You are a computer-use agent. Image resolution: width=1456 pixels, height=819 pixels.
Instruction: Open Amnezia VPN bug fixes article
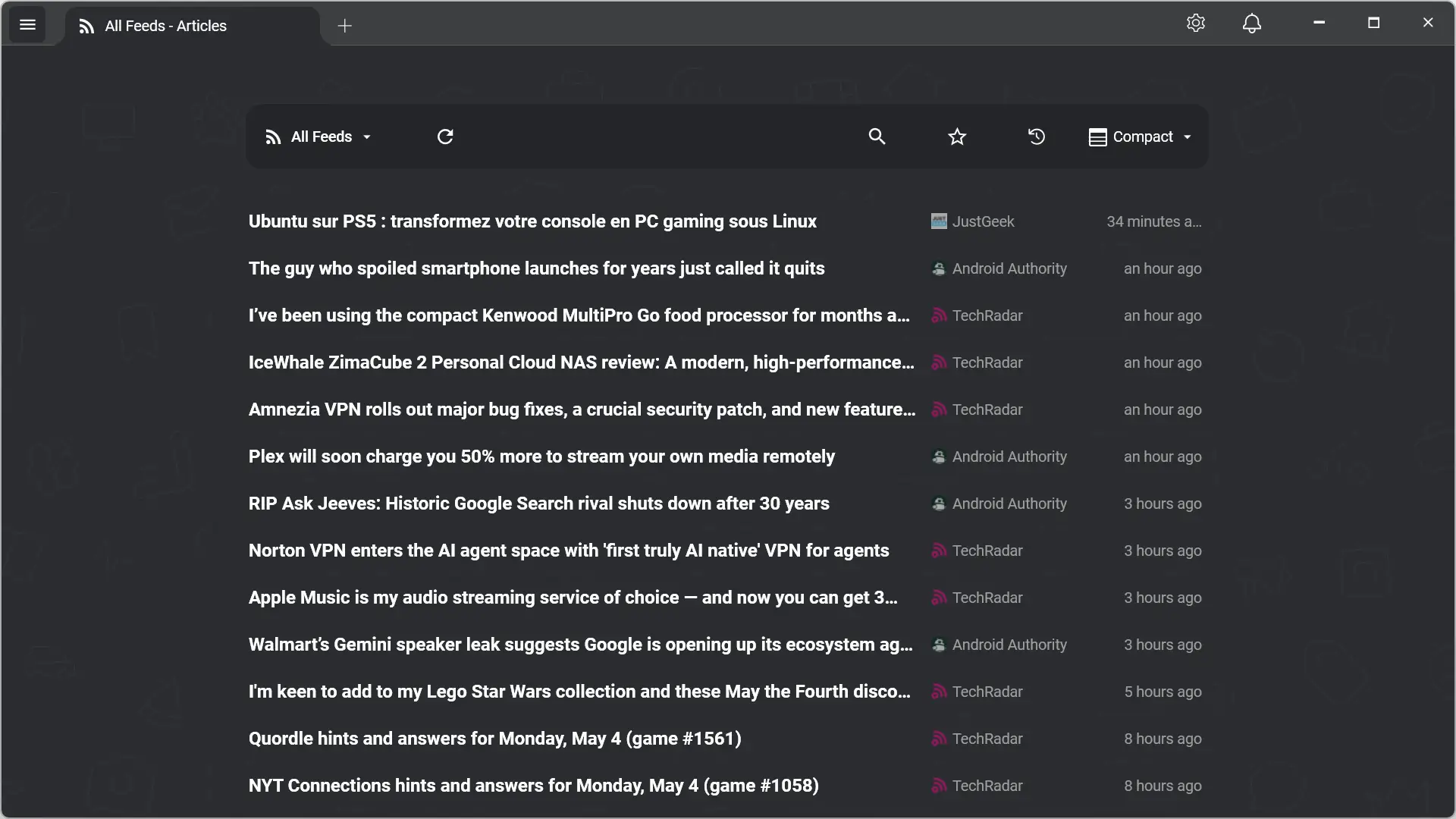(582, 409)
